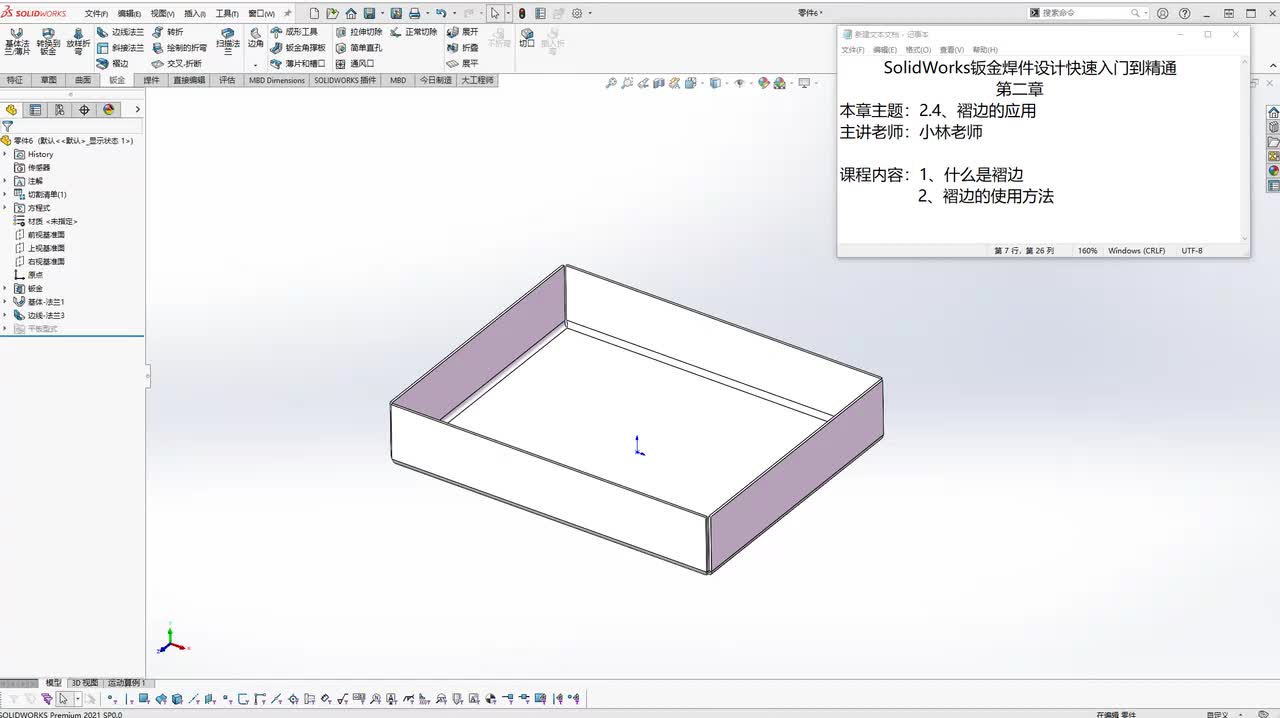This screenshot has width=1280, height=718.
Task: Open the appearance DisplayManager tab
Action: [109, 110]
